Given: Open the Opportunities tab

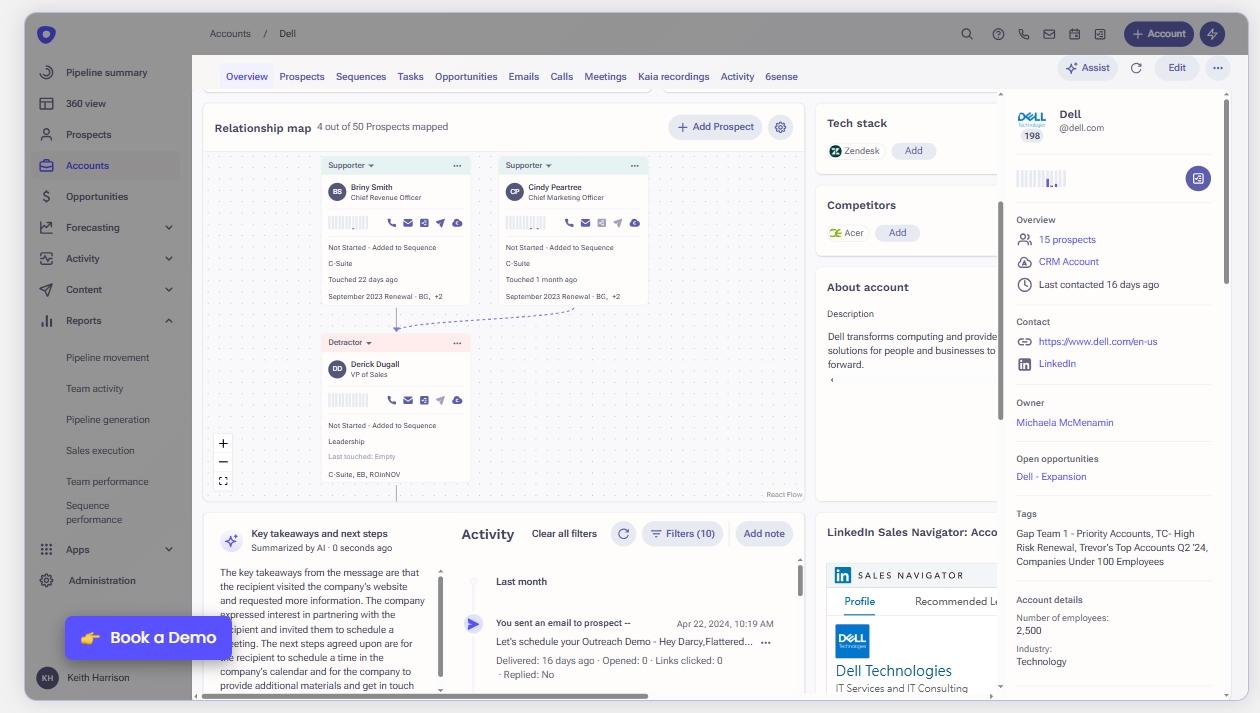Looking at the screenshot, I should point(466,77).
